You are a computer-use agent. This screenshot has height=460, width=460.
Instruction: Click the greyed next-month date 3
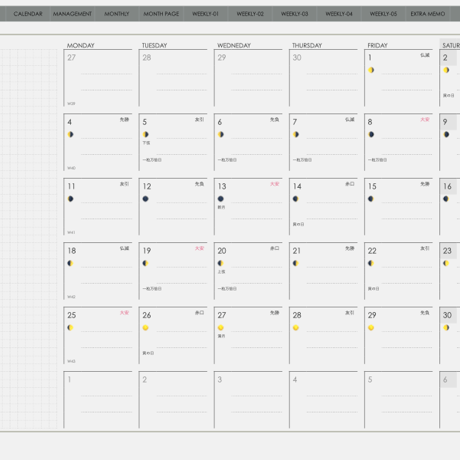tap(220, 380)
